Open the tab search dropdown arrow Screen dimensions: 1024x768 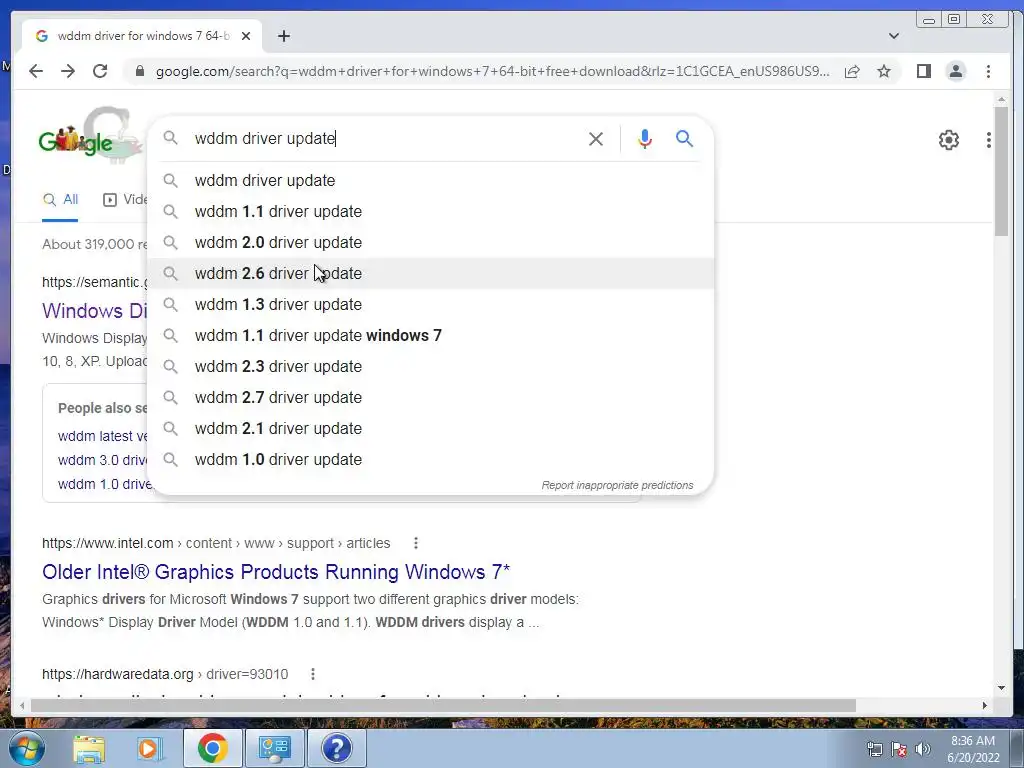[x=893, y=36]
